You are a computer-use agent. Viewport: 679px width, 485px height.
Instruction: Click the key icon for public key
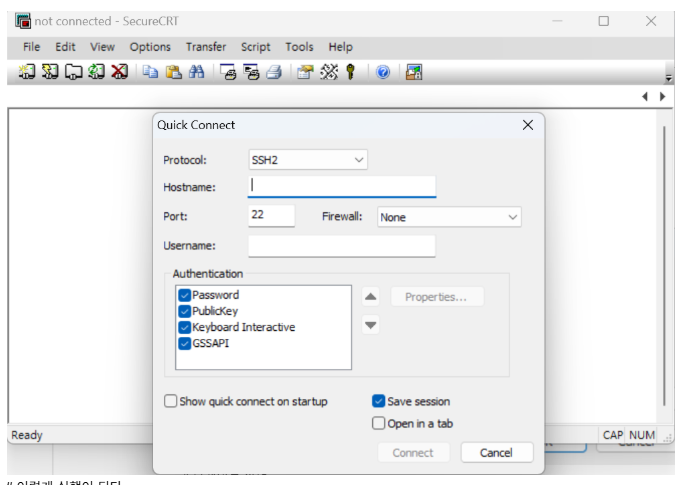tap(351, 71)
